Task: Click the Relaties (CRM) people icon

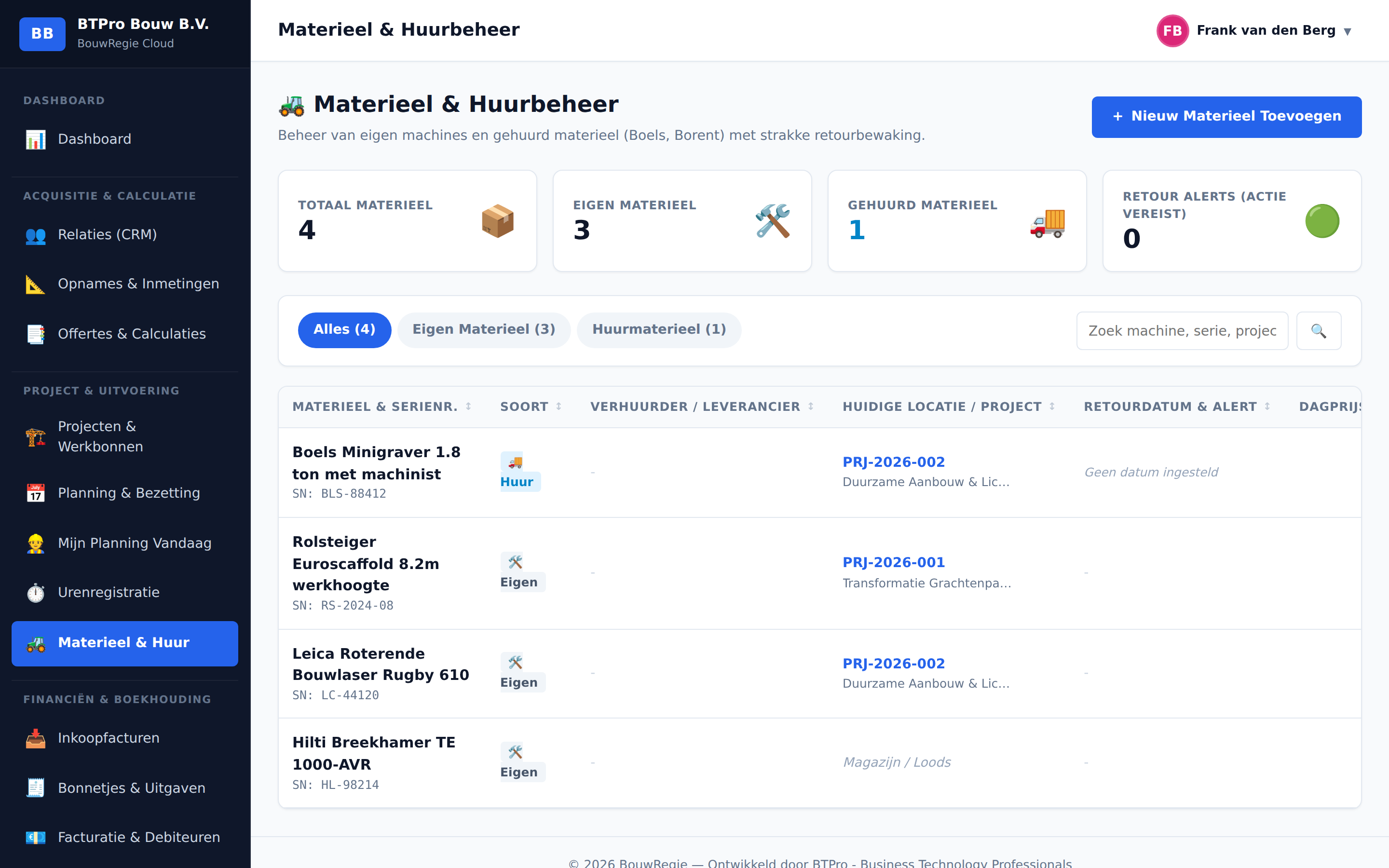Action: pos(36,235)
